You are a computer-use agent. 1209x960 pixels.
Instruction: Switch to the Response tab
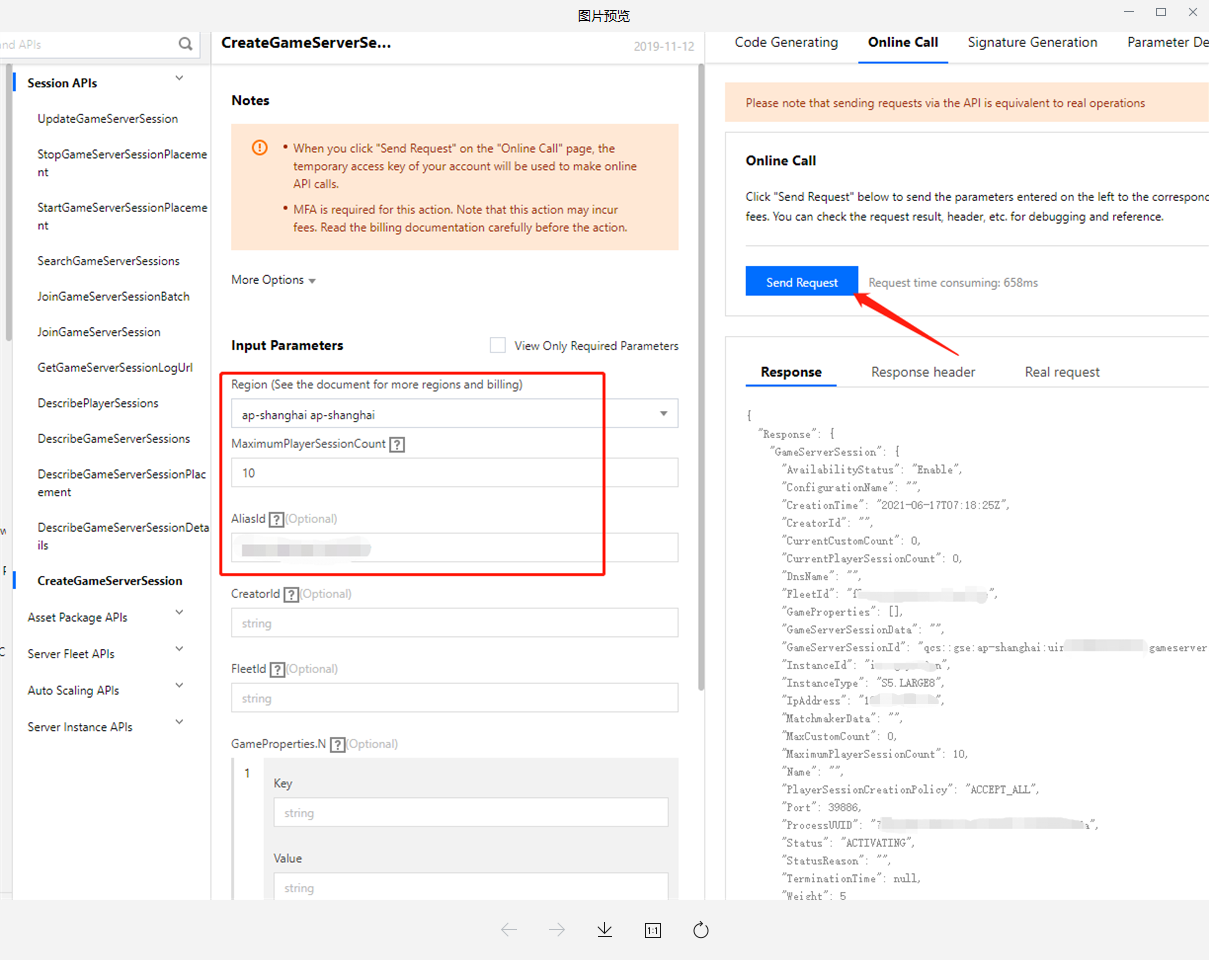[x=791, y=372]
